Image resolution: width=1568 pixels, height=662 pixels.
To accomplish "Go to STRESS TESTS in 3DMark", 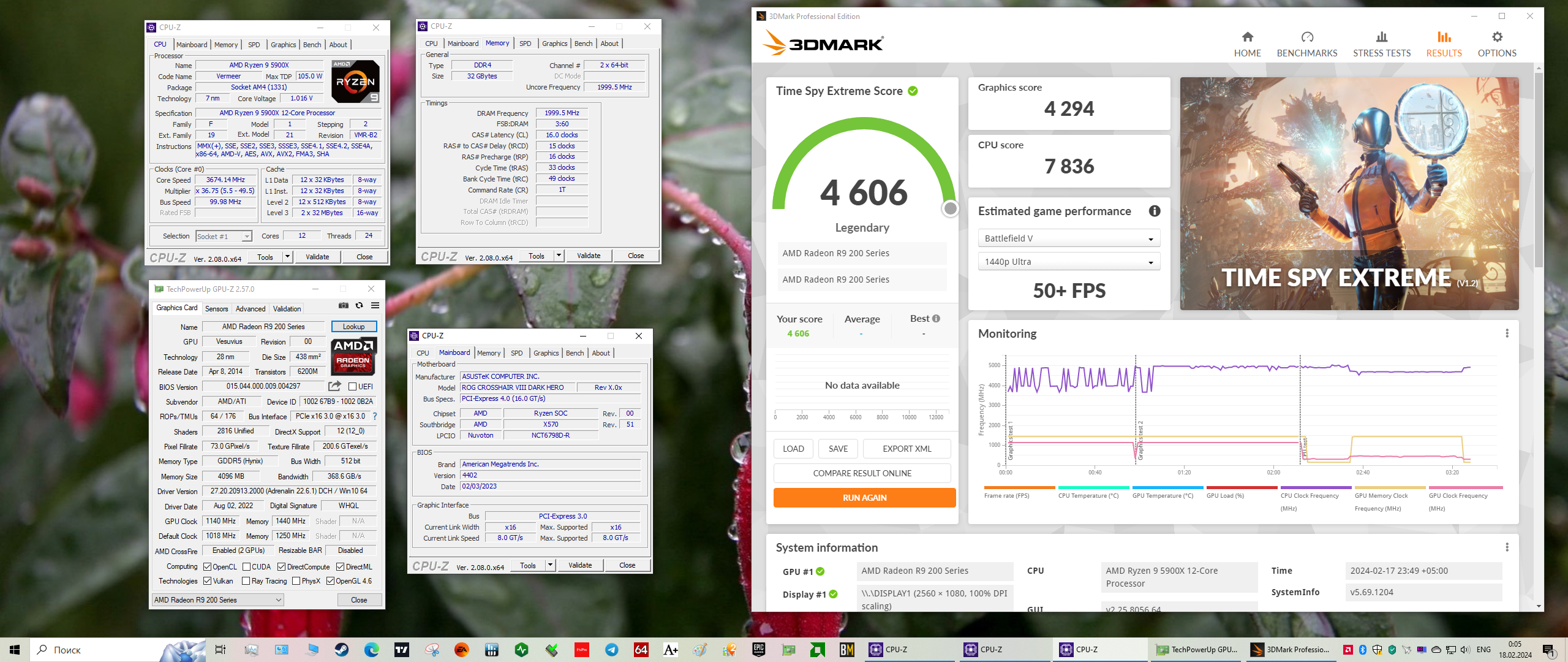I will click(1381, 44).
